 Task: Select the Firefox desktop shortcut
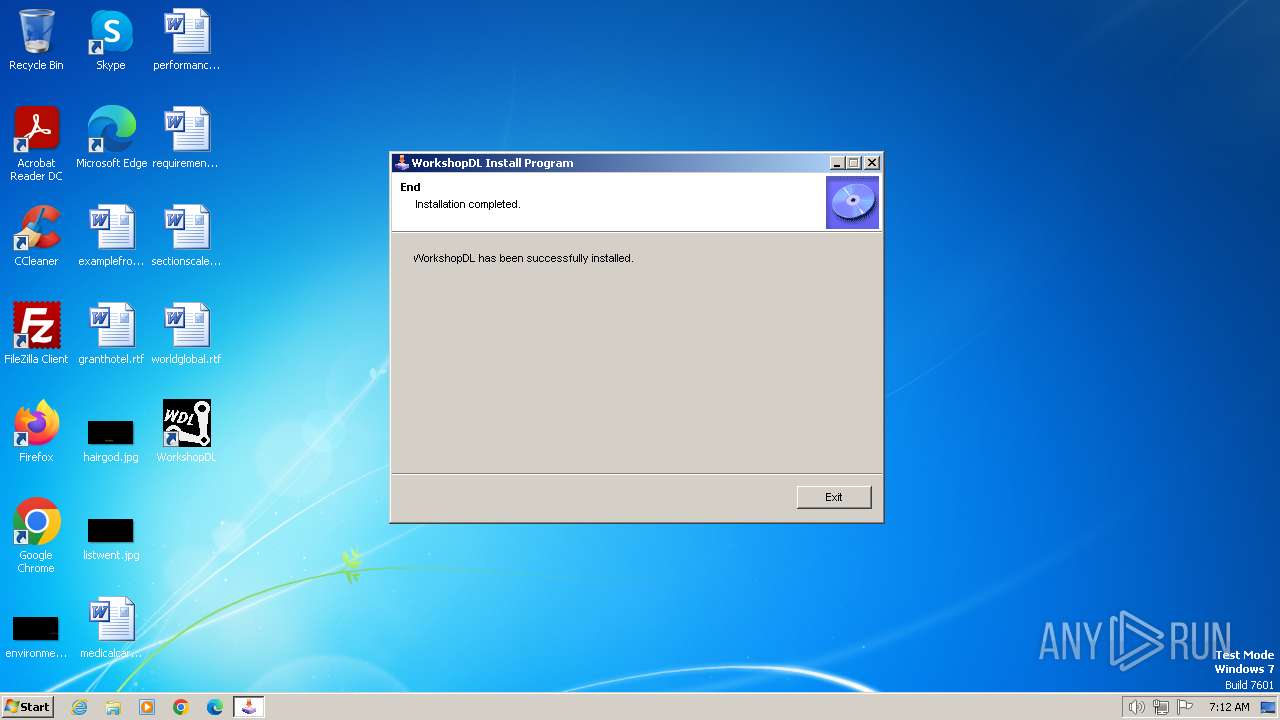click(x=36, y=433)
